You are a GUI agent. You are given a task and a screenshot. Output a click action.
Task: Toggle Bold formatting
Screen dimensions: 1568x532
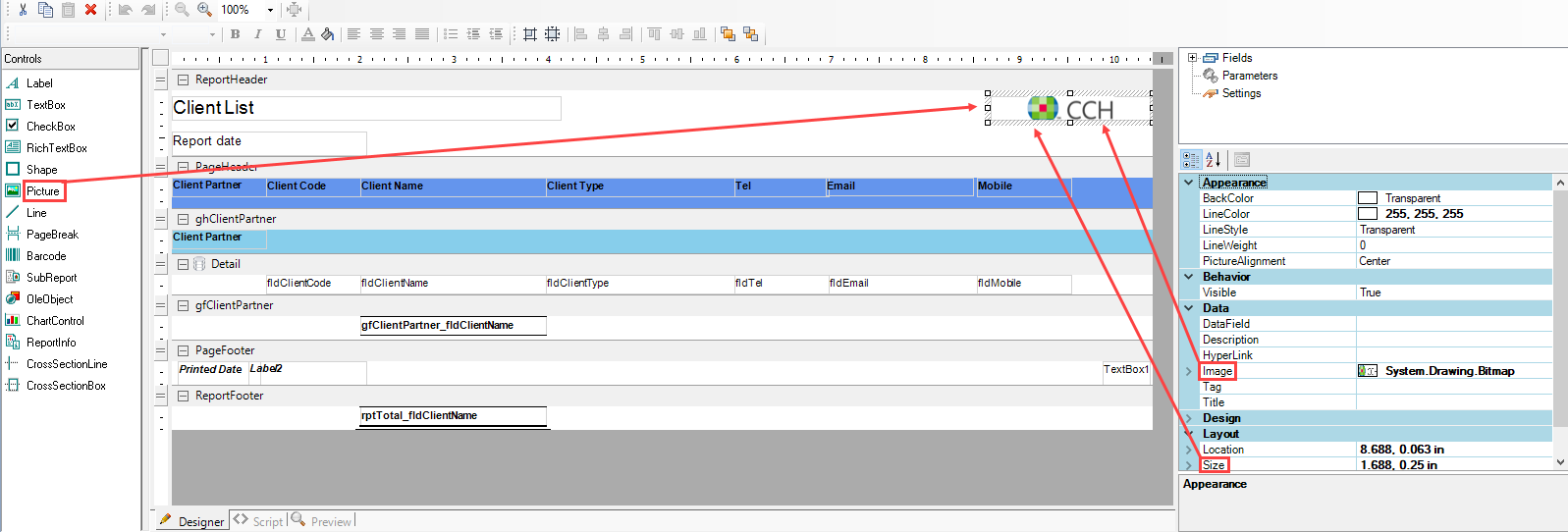[x=235, y=34]
